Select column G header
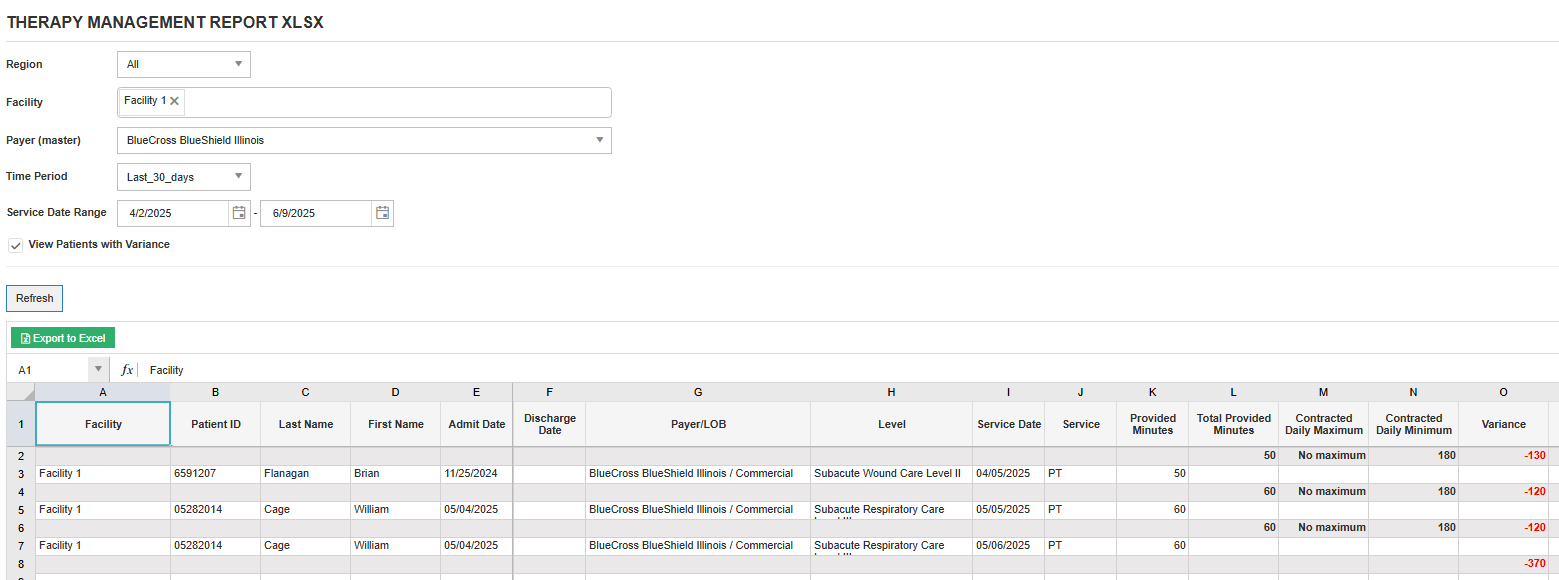Screen dimensions: 1559x580 [698, 392]
